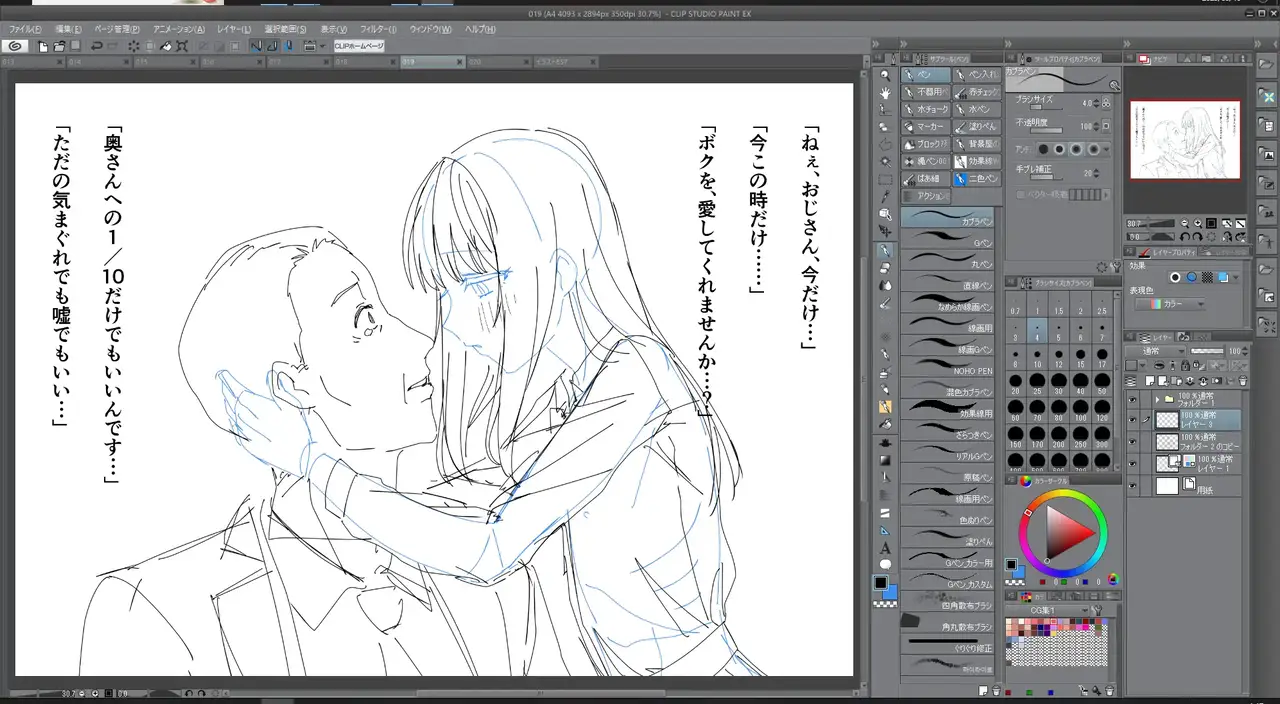Select the magnifier Zoom tool

[885, 75]
